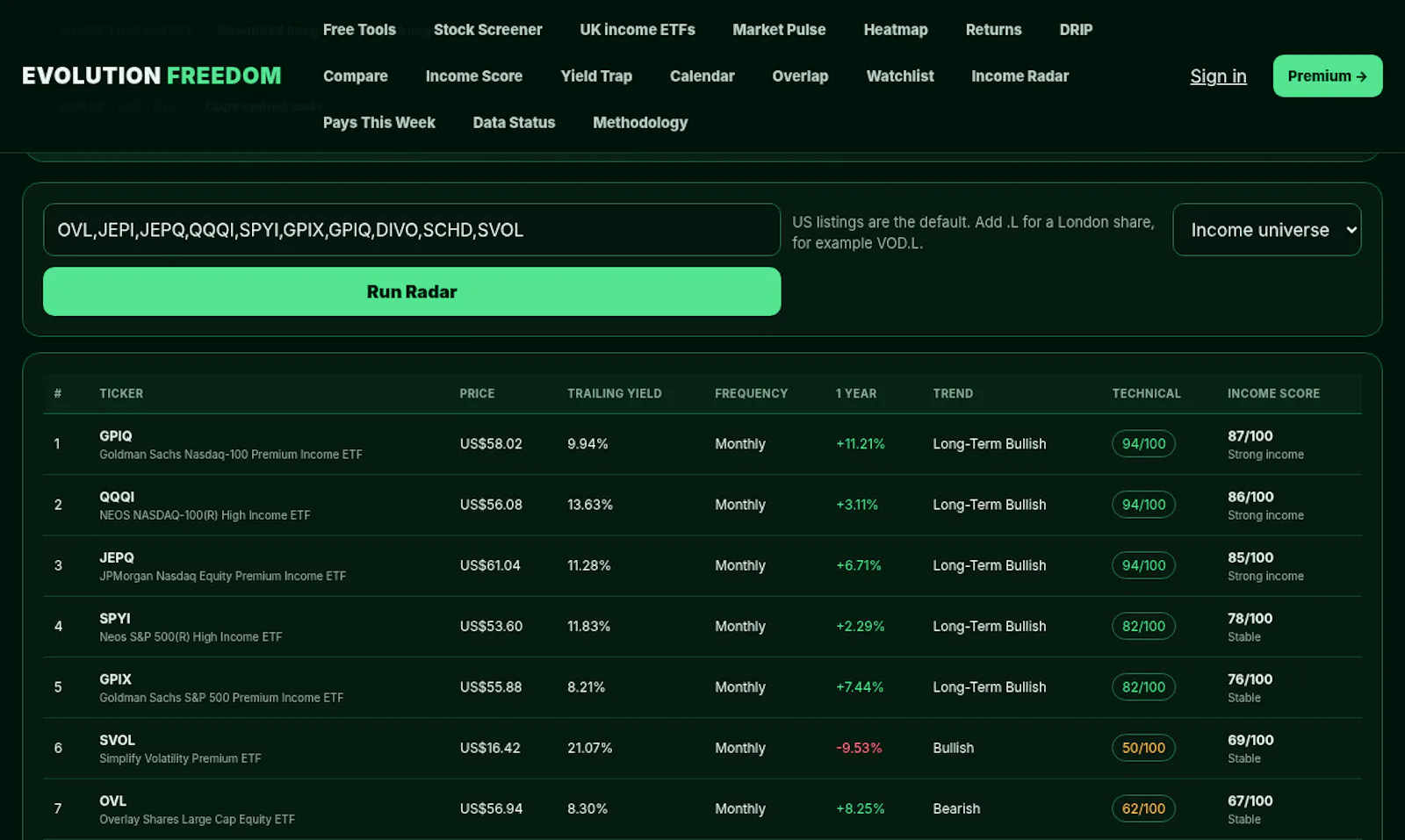Open the Data Status page

pos(514,123)
